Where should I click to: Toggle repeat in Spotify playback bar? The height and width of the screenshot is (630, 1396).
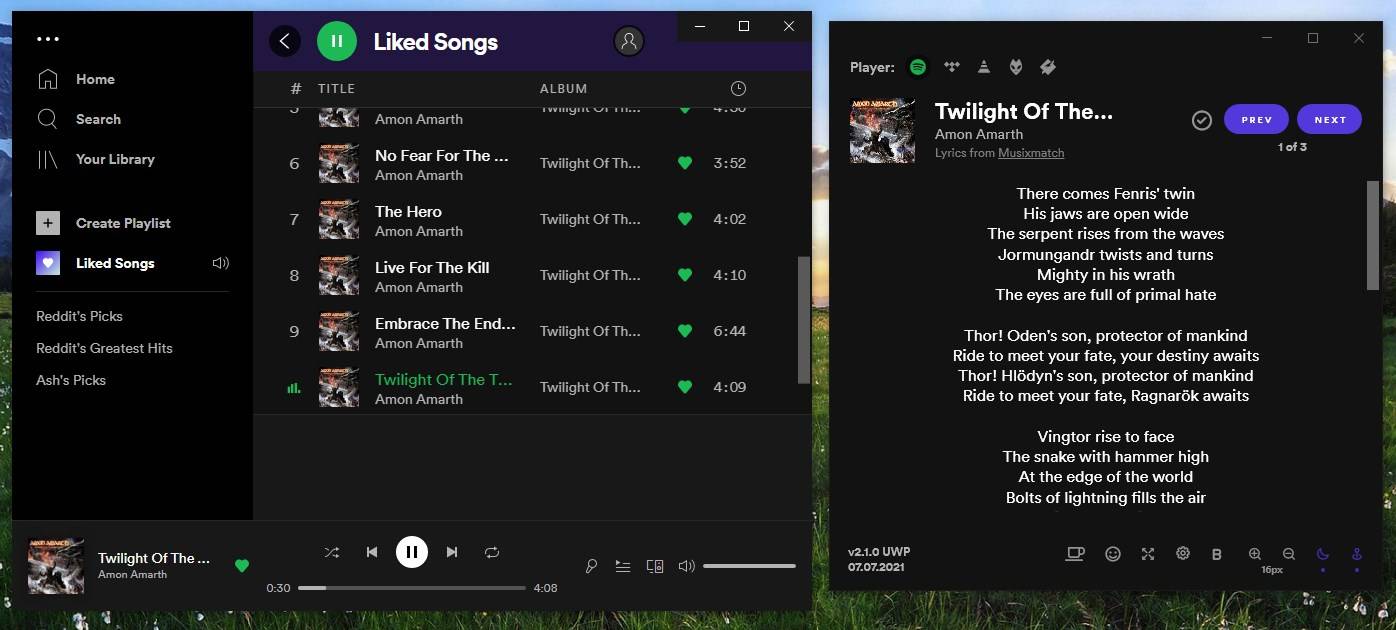(x=492, y=552)
